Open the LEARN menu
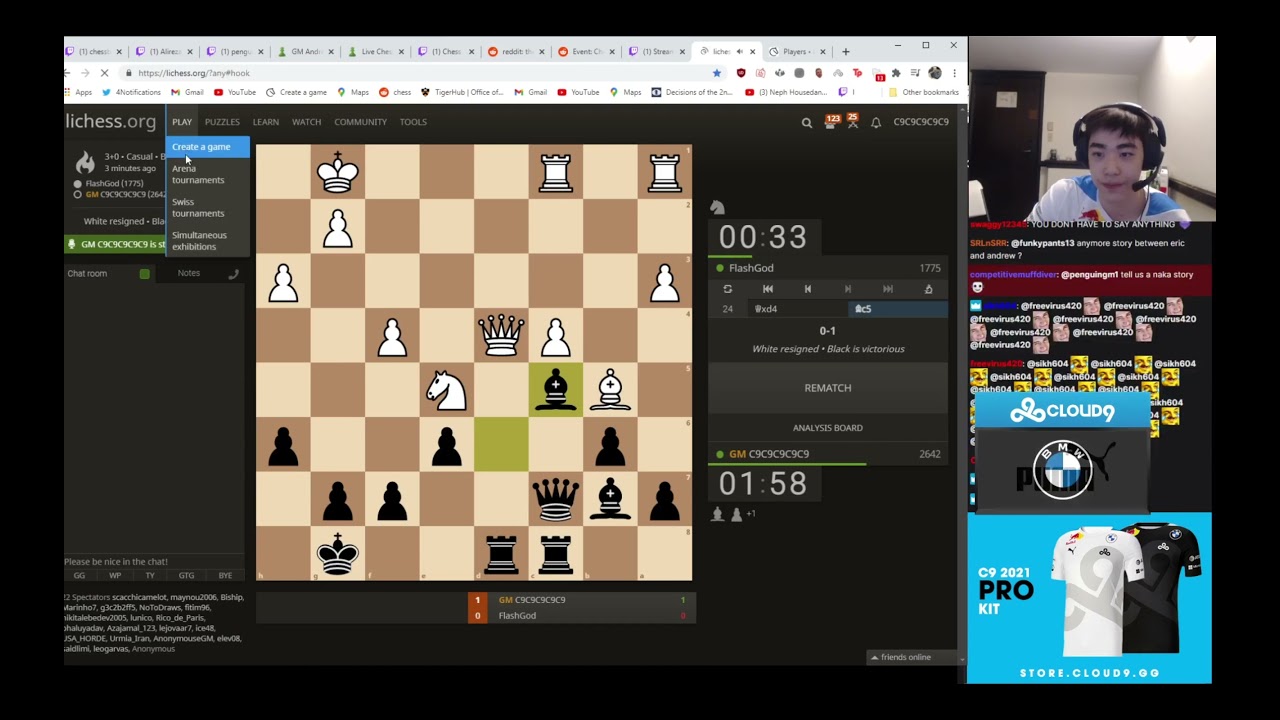The image size is (1280, 720). click(x=266, y=122)
